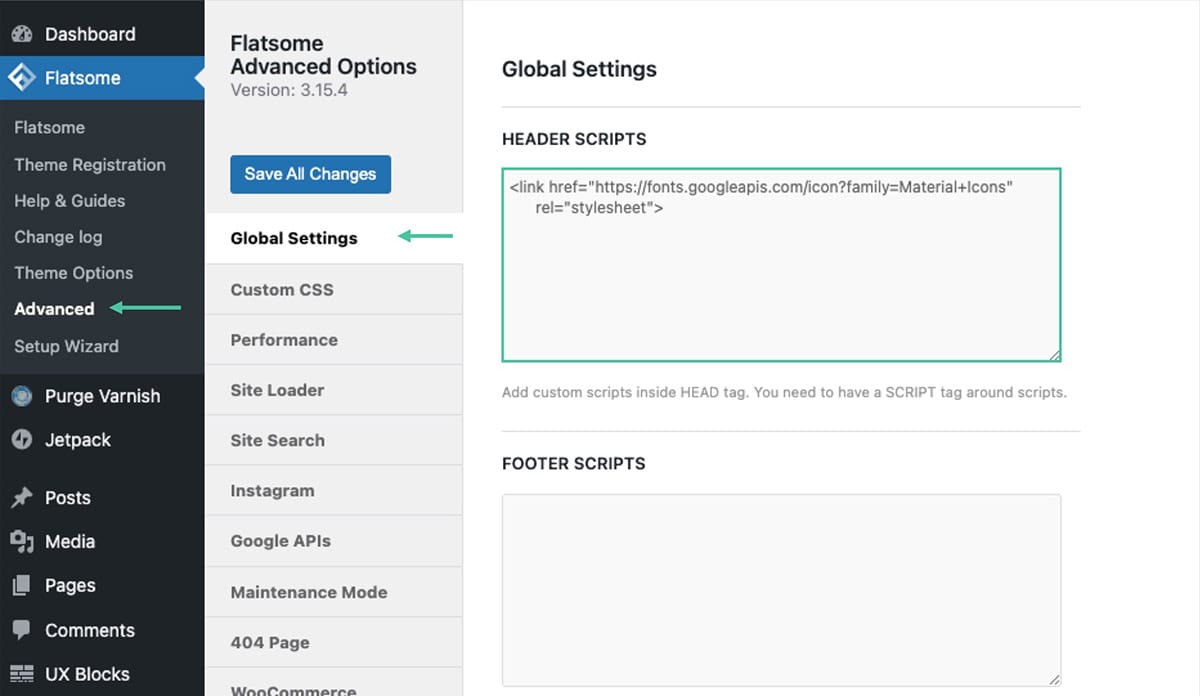The width and height of the screenshot is (1200, 696).
Task: Select Setup Wizard in the Flatsome submenu
Action: click(x=66, y=346)
